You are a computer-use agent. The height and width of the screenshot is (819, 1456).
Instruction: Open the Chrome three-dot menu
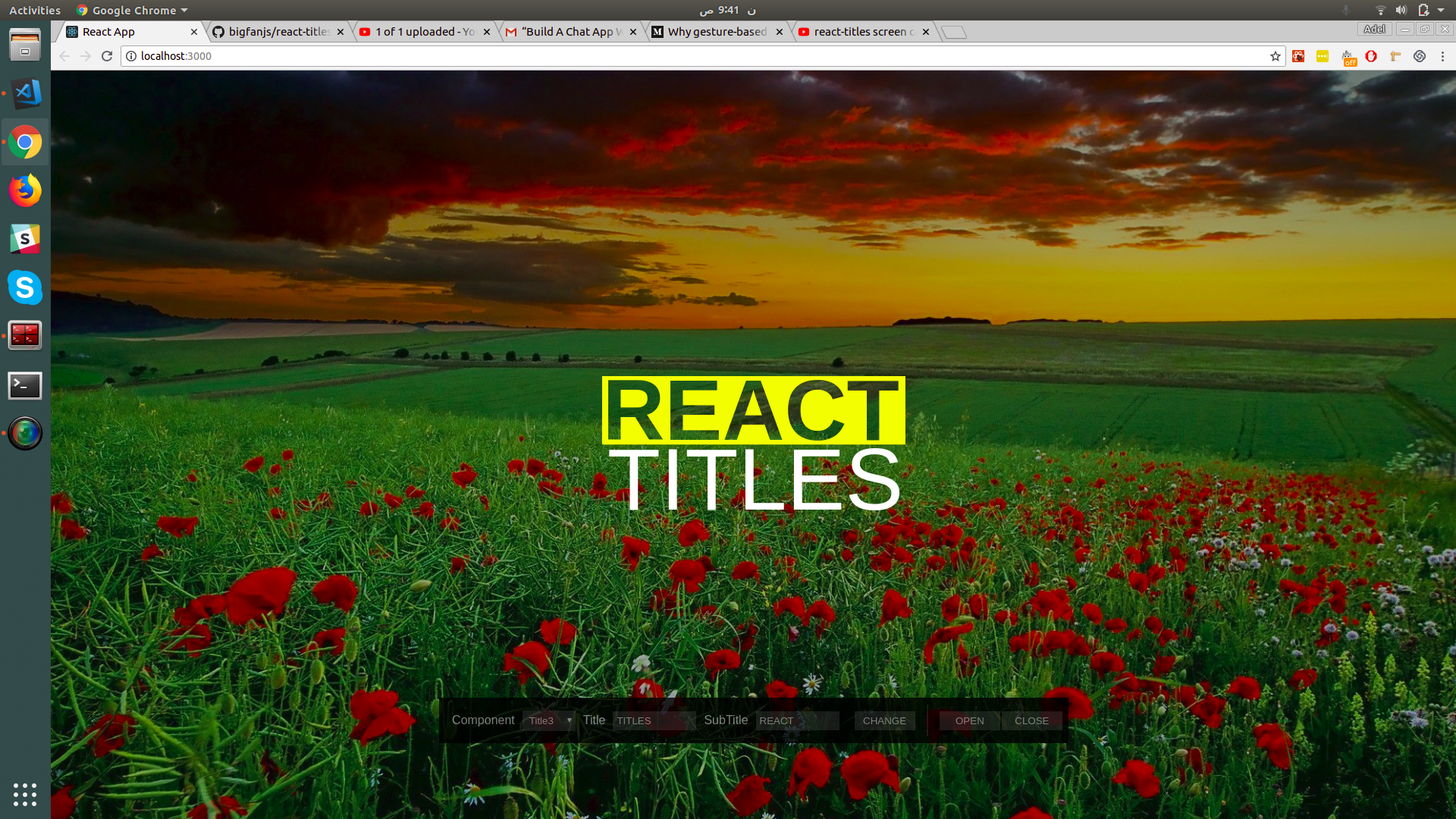pyautogui.click(x=1442, y=56)
